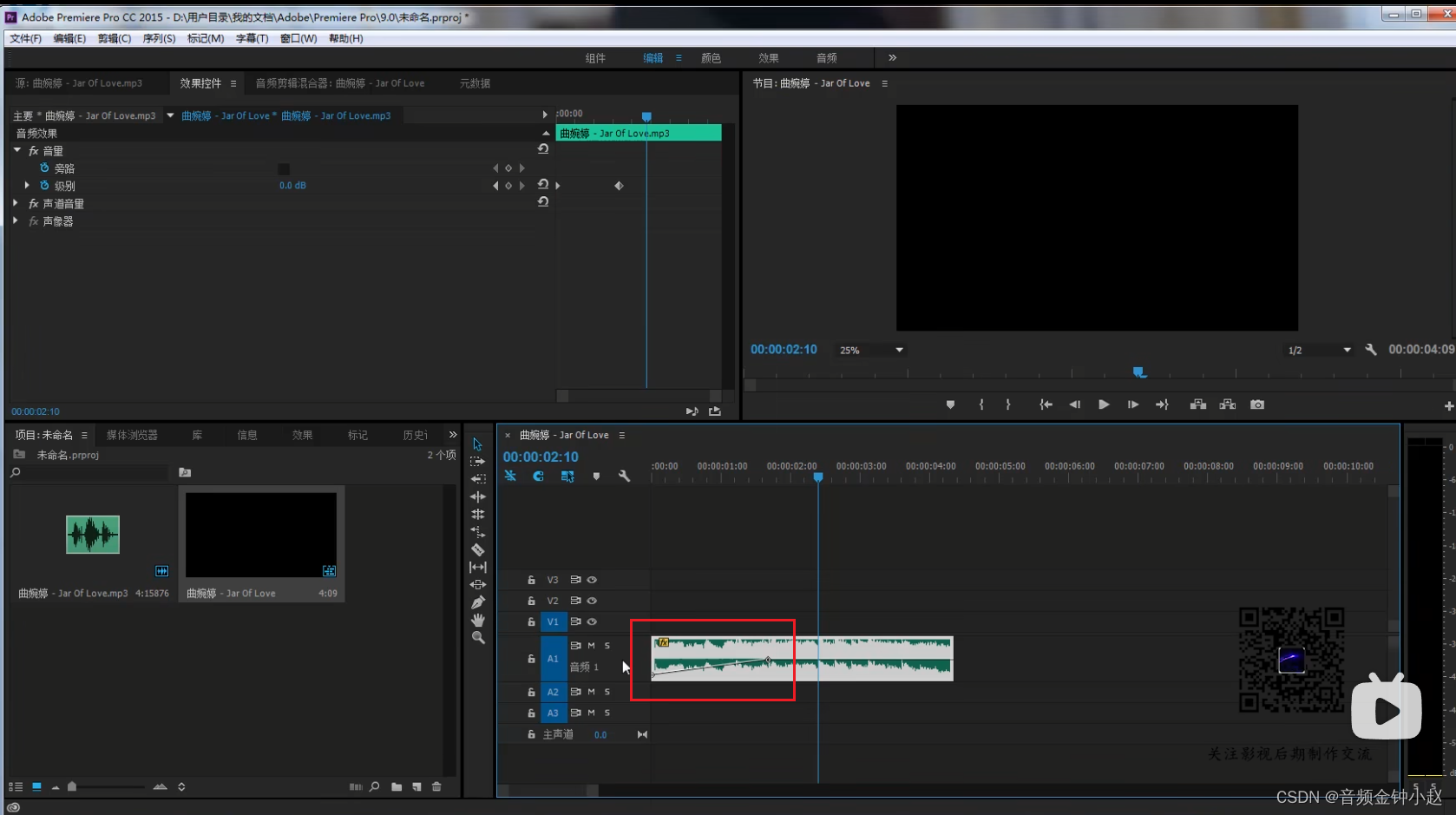Select the Slide tool
Image resolution: width=1456 pixels, height=815 pixels.
pos(477,585)
